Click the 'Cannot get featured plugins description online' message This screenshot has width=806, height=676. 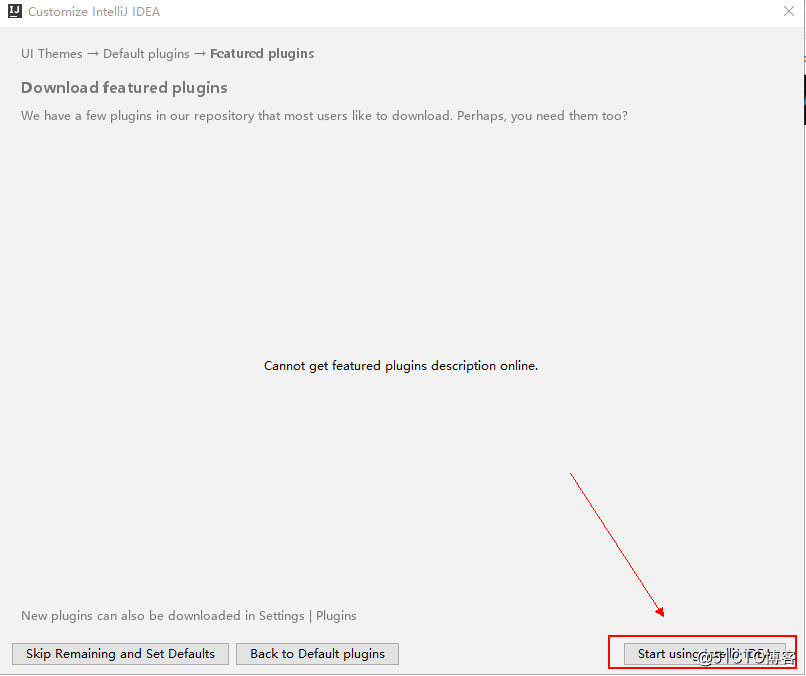click(x=401, y=366)
